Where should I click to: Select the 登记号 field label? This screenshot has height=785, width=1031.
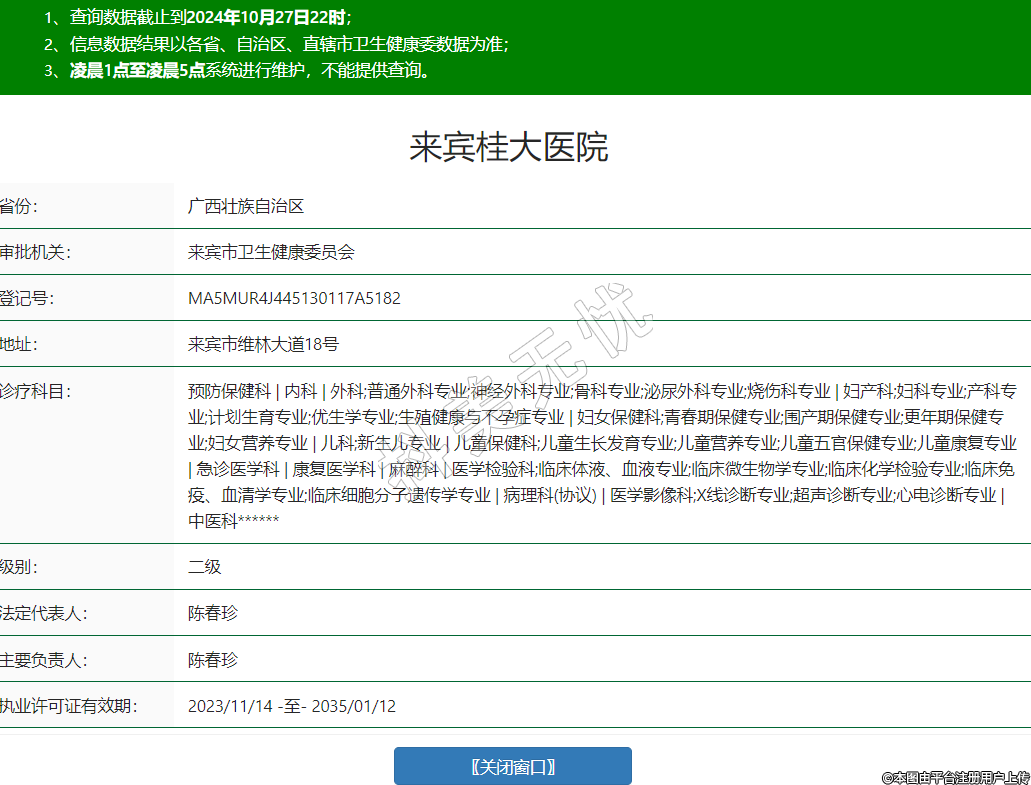pyautogui.click(x=26, y=298)
